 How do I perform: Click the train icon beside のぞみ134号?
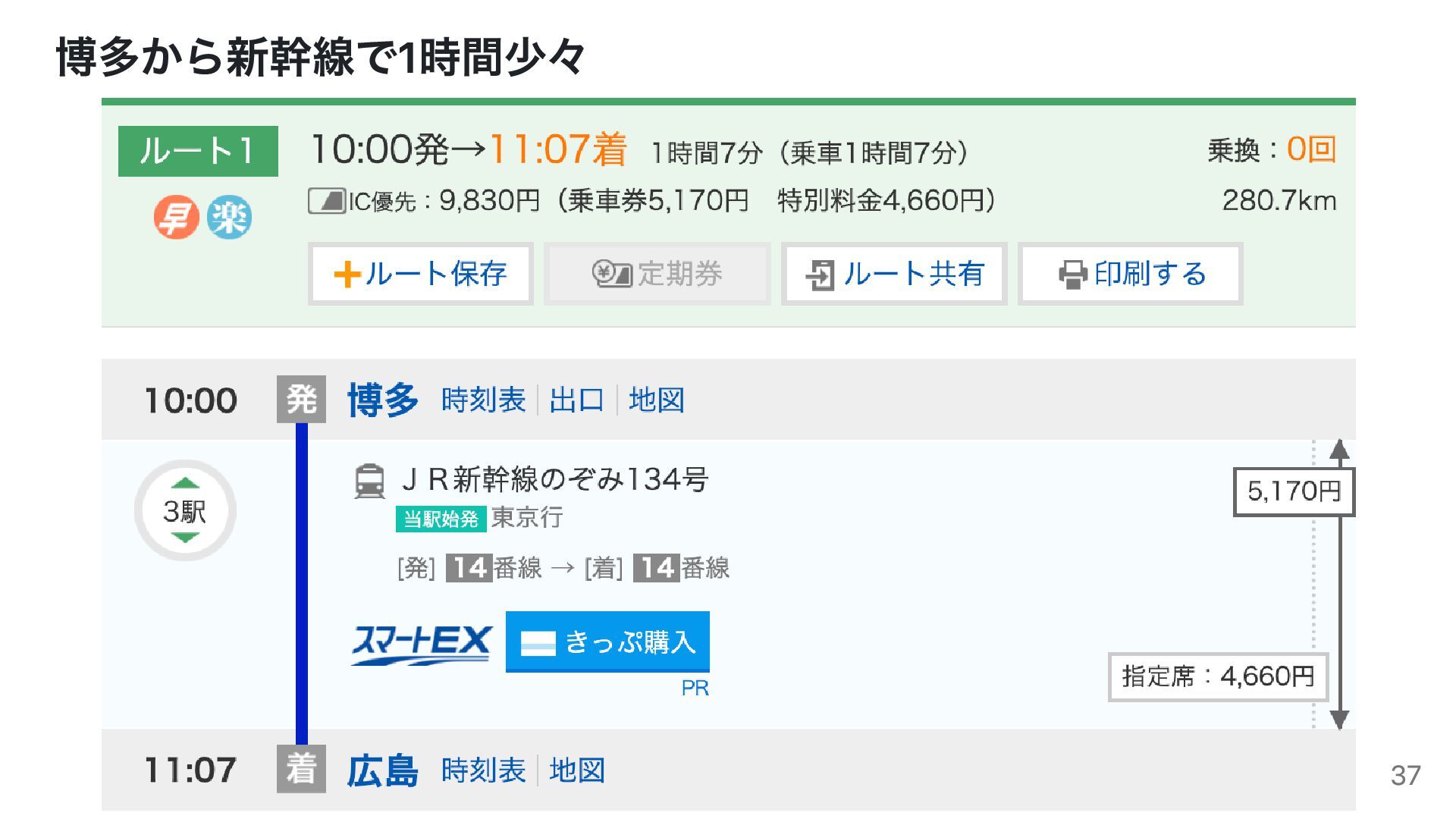click(369, 481)
